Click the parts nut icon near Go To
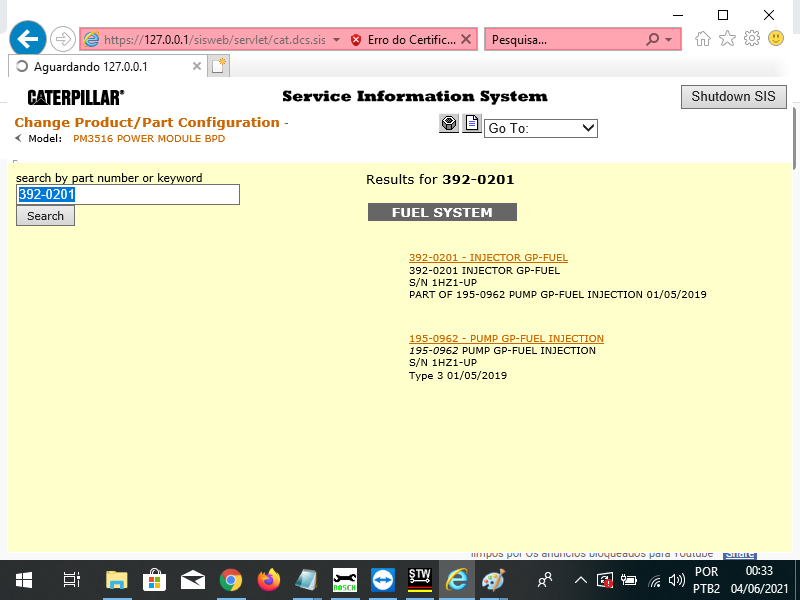This screenshot has width=800, height=600. point(449,123)
